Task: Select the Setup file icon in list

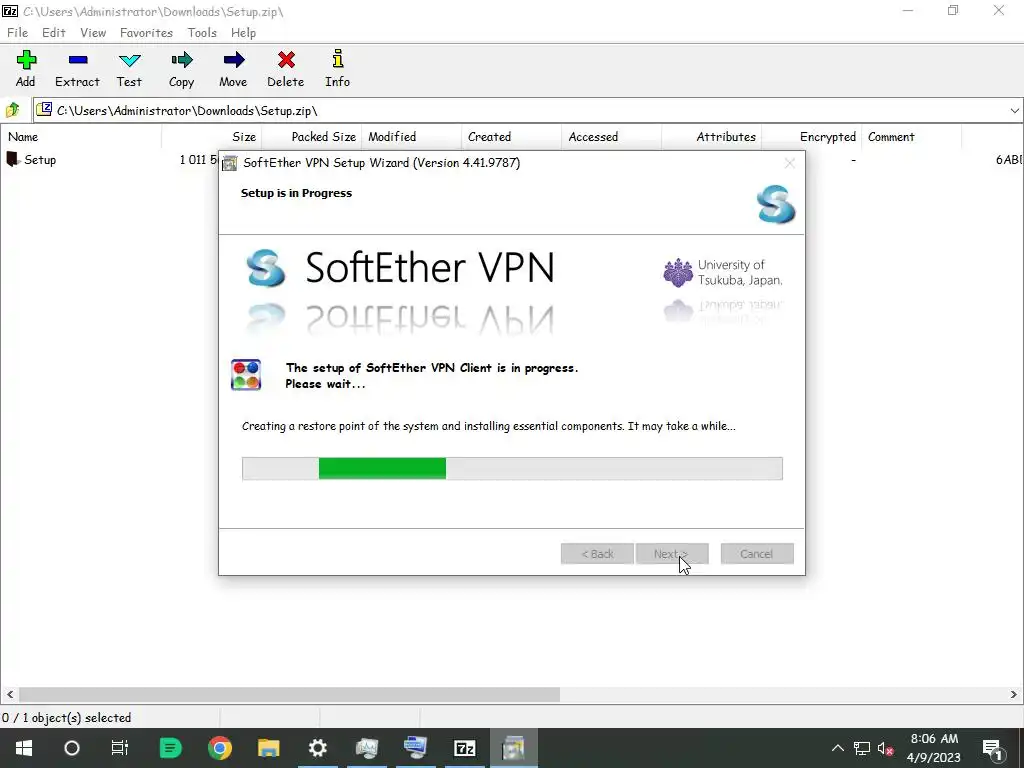Action: tap(12, 159)
